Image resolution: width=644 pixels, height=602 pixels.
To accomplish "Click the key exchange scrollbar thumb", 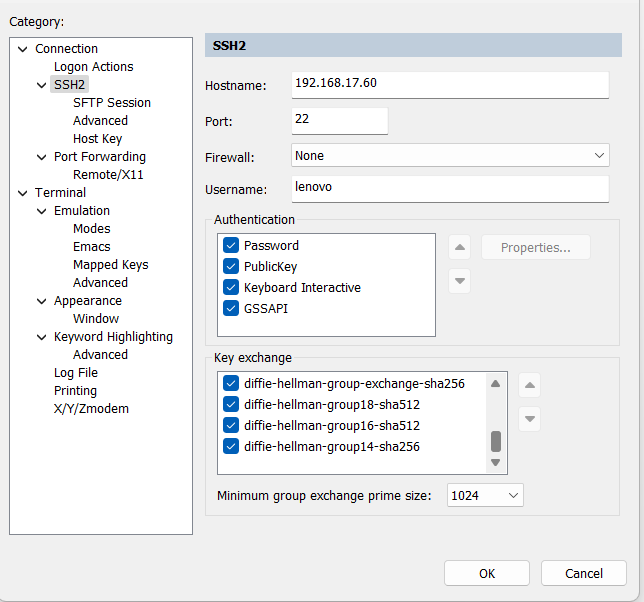I will 496,441.
